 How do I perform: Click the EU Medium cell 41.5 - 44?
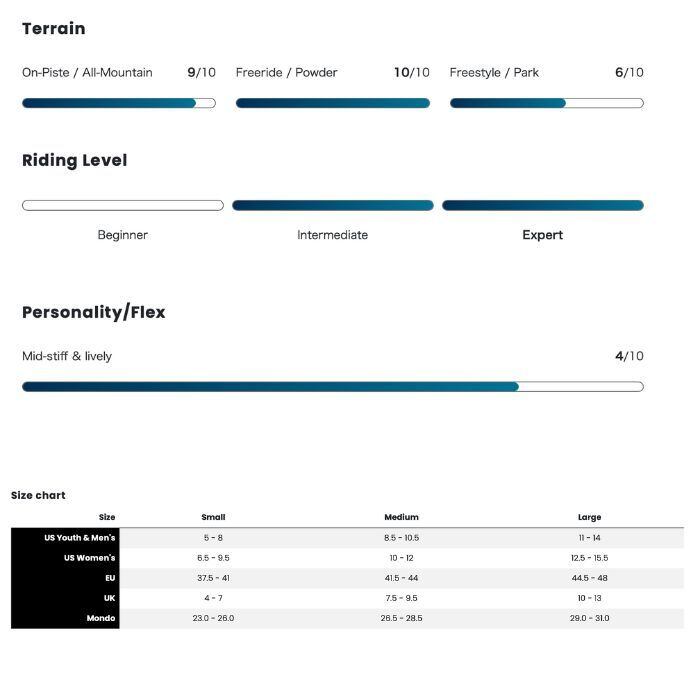(x=401, y=578)
